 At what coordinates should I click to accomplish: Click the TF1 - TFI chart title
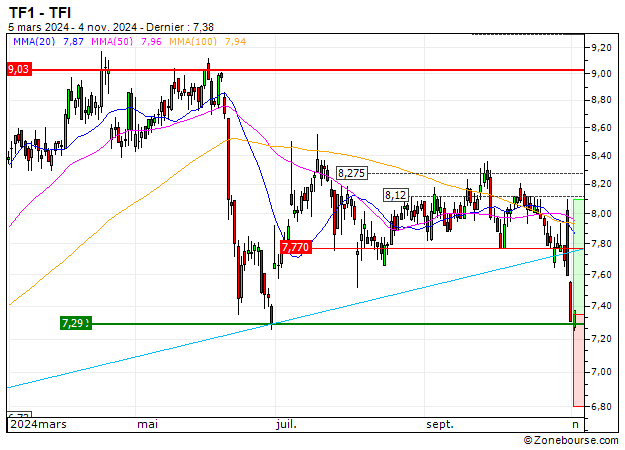pyautogui.click(x=40, y=11)
